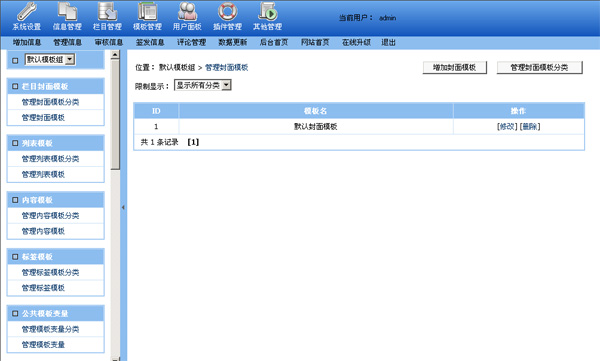Go to 网站首页 from the menu bar

click(315, 42)
